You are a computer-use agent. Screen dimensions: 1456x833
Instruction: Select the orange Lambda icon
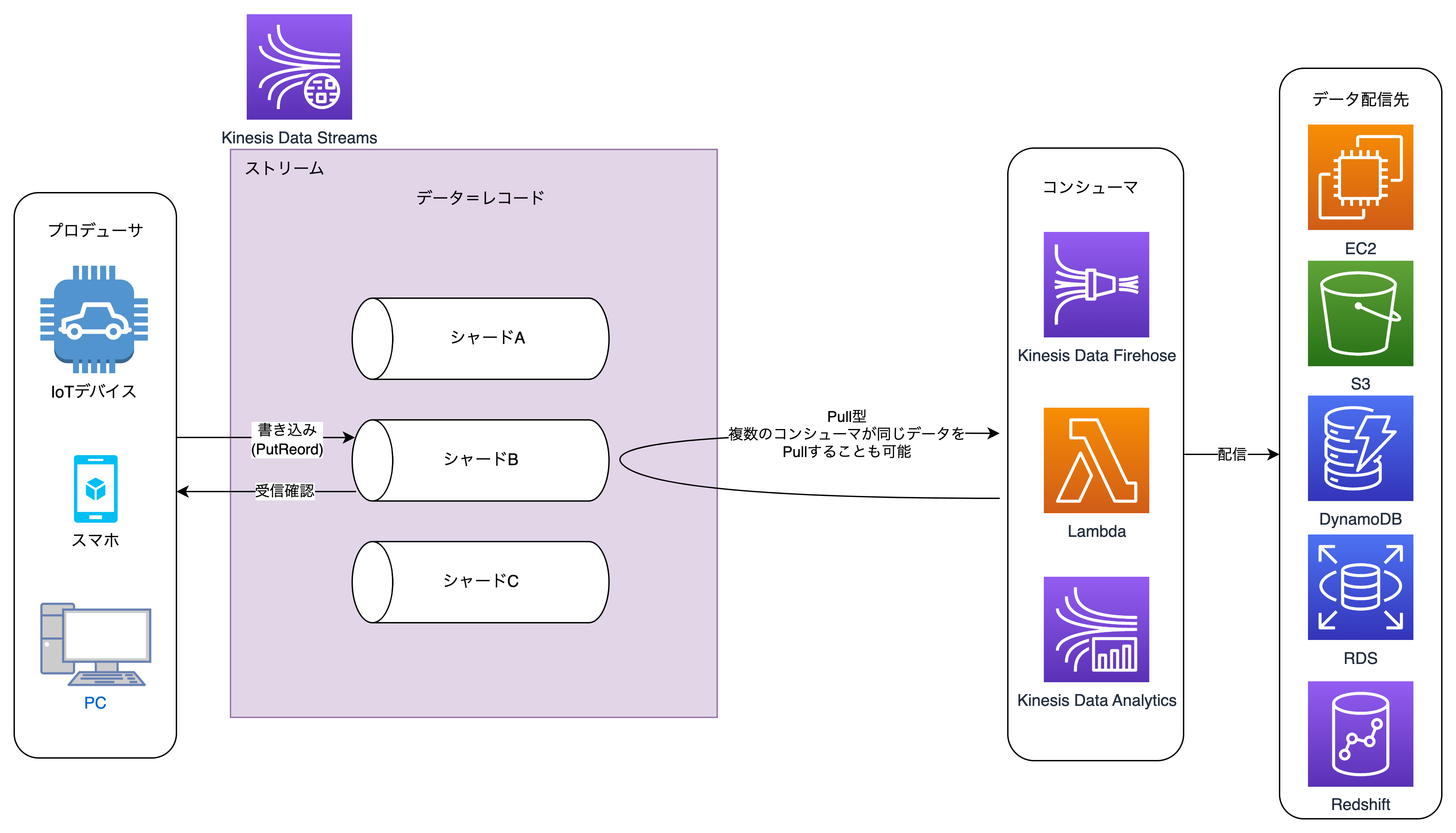pos(1096,460)
